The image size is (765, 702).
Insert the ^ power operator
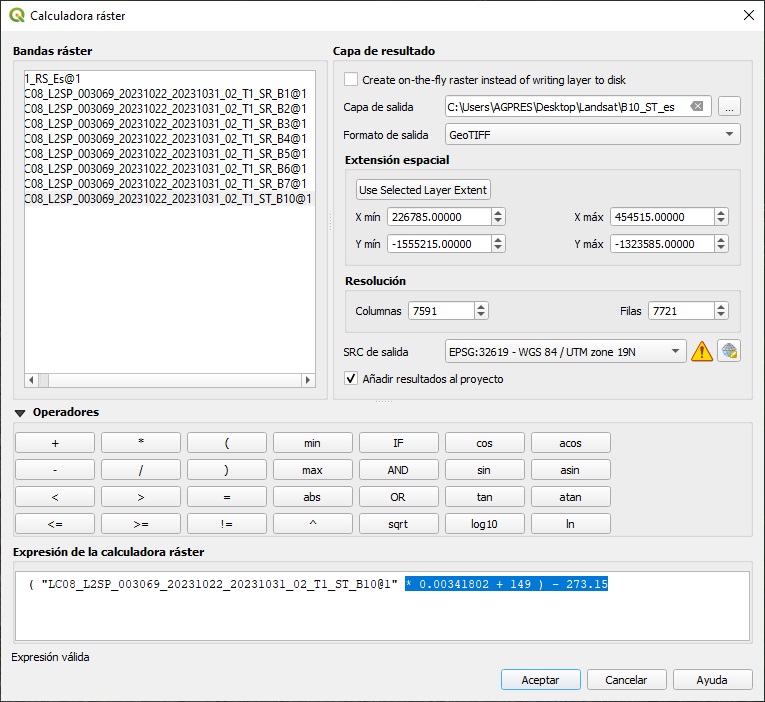313,523
